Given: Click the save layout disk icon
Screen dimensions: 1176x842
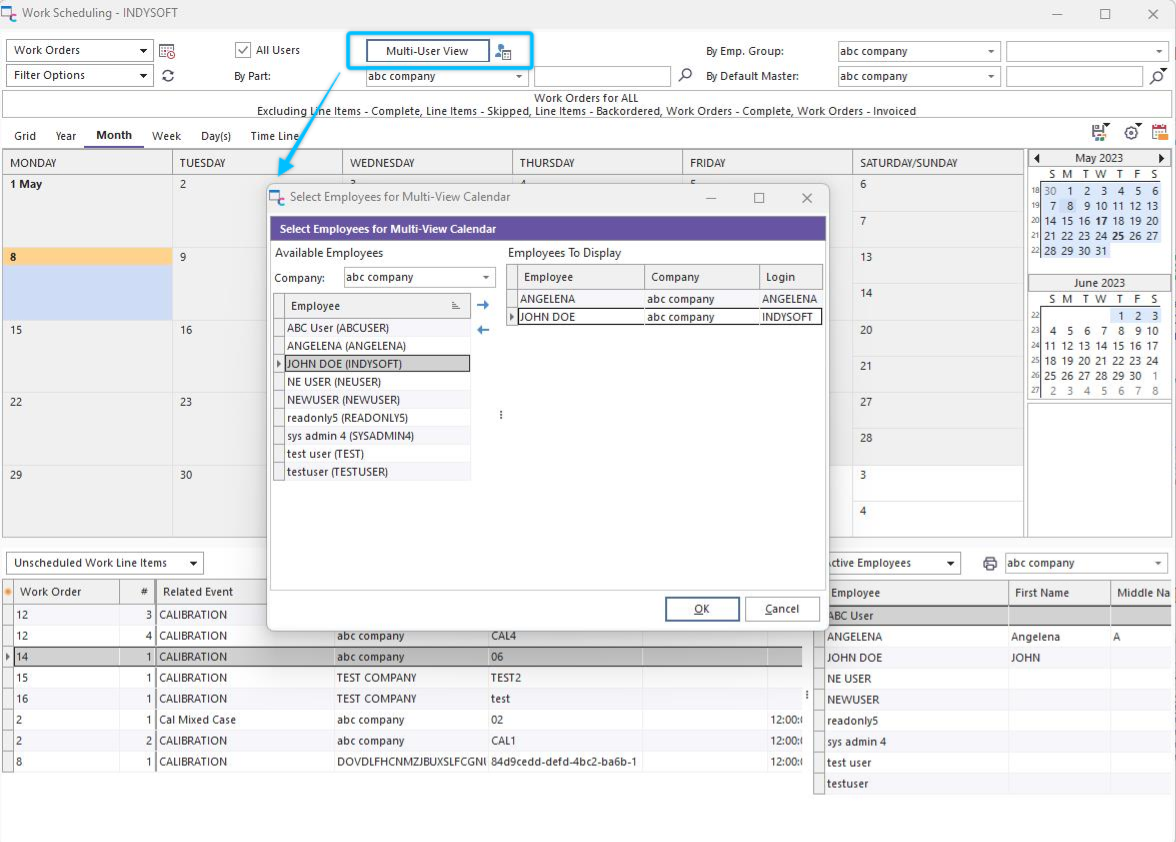Looking at the screenshot, I should [1100, 132].
